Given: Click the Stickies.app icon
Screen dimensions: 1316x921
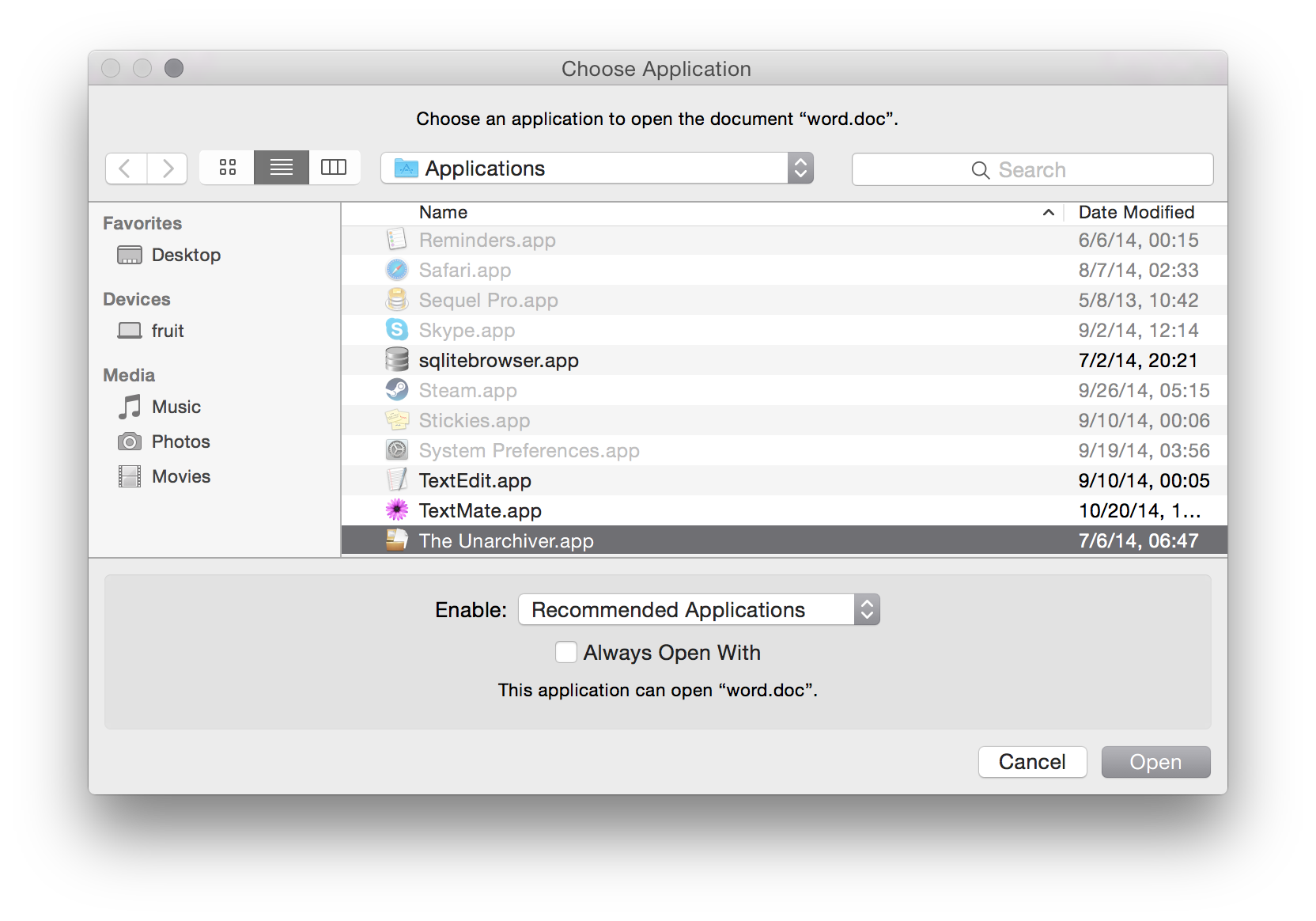Looking at the screenshot, I should (397, 420).
